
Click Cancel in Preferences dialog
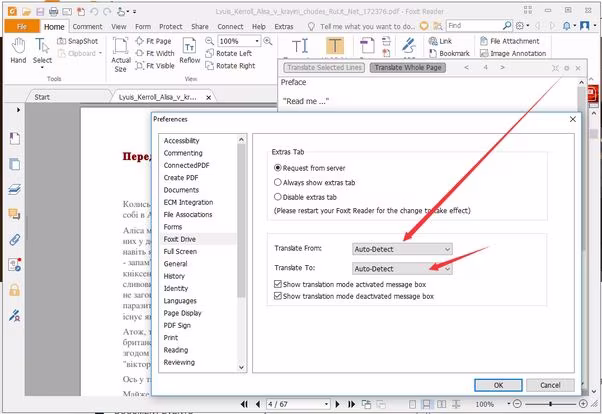tap(550, 385)
